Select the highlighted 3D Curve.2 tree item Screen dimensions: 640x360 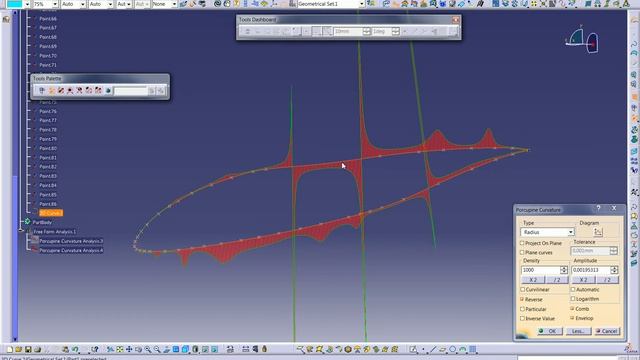(51, 213)
